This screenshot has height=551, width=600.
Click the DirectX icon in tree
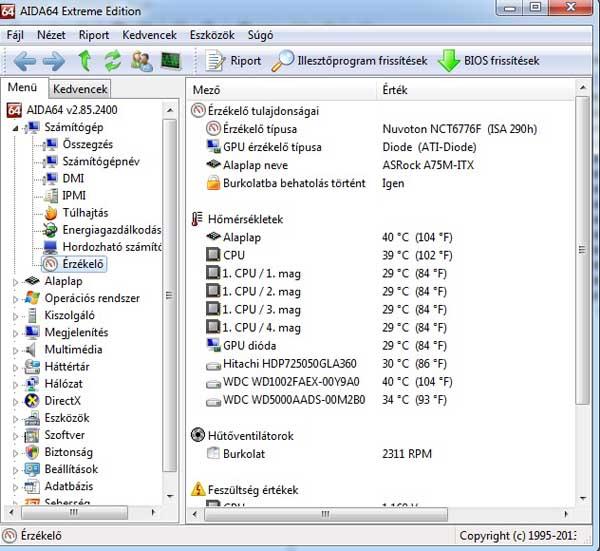point(32,401)
